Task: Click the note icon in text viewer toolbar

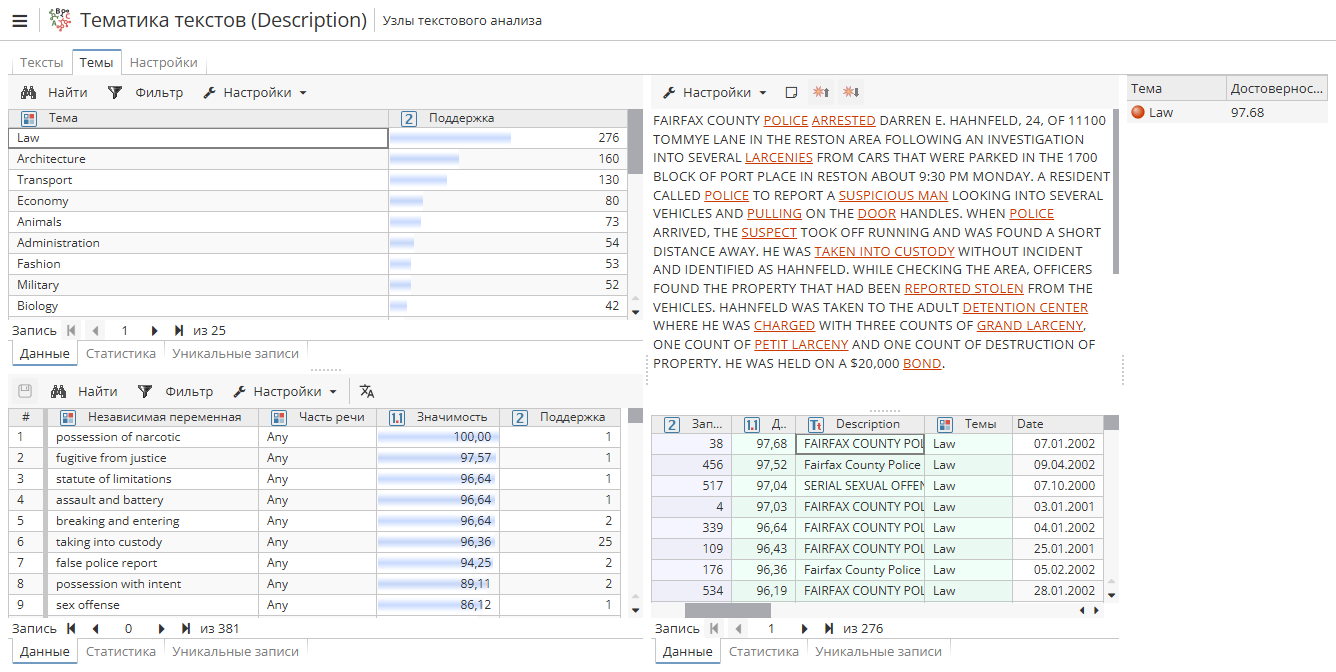Action: point(791,92)
